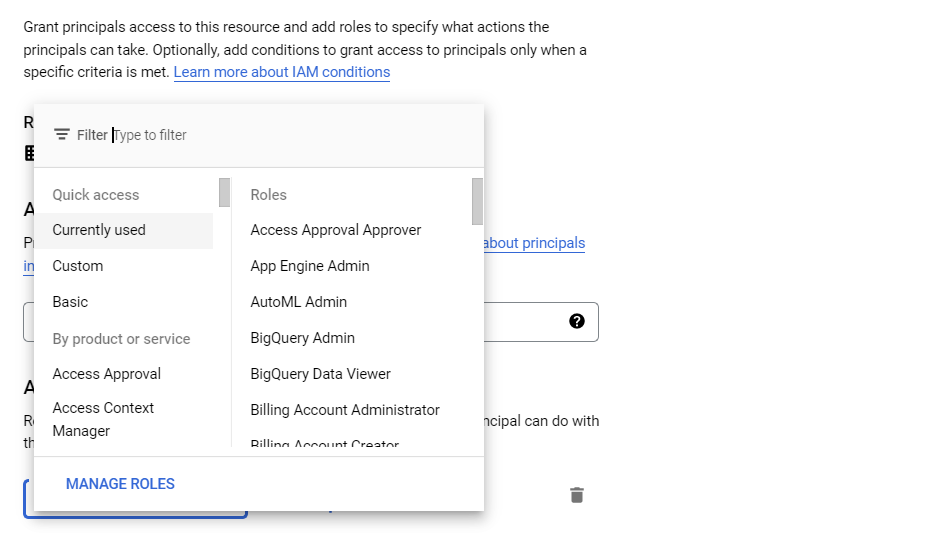Image resolution: width=933 pixels, height=547 pixels.
Task: Select Currently used in Quick access
Action: pos(124,230)
